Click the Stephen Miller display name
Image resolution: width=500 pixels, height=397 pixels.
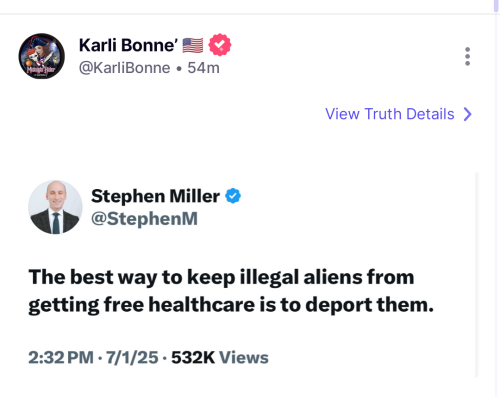[155, 196]
